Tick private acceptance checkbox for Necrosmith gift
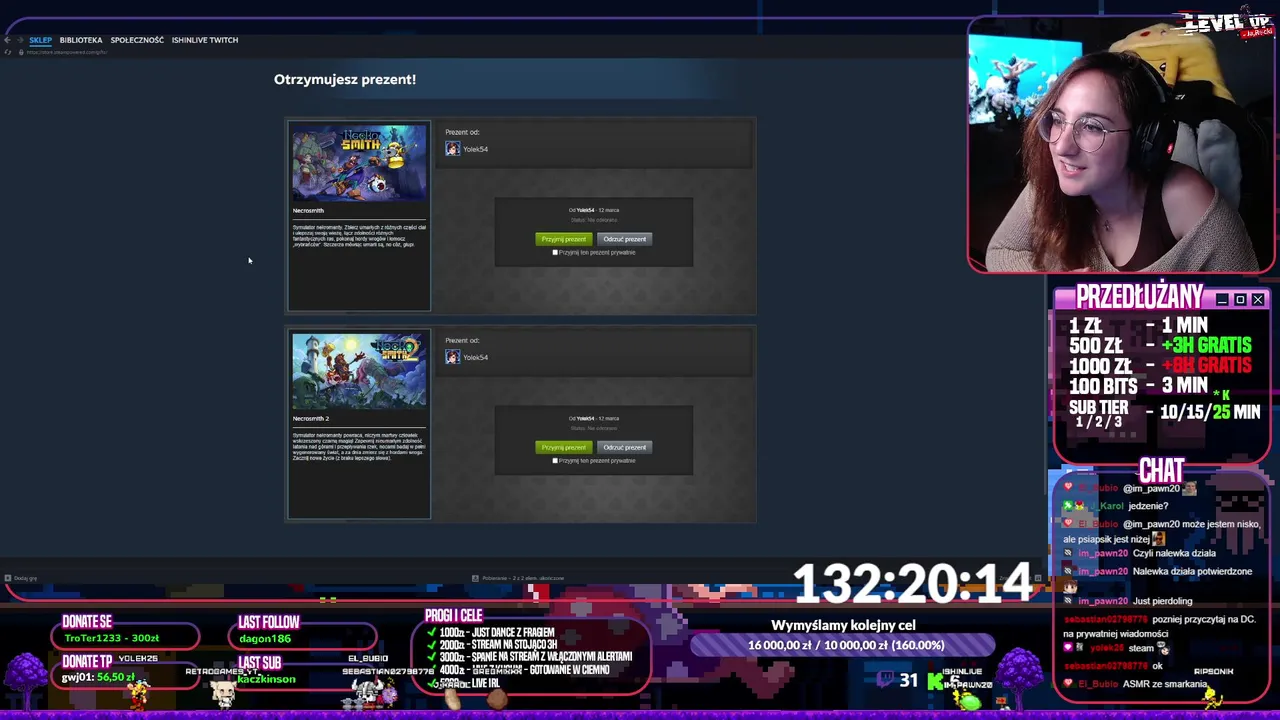 (555, 253)
